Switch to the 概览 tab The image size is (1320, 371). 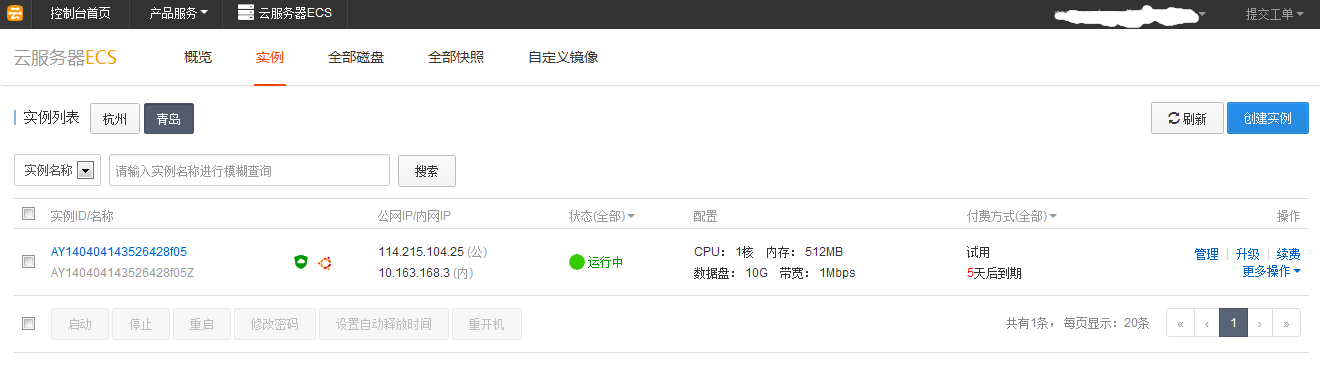198,57
